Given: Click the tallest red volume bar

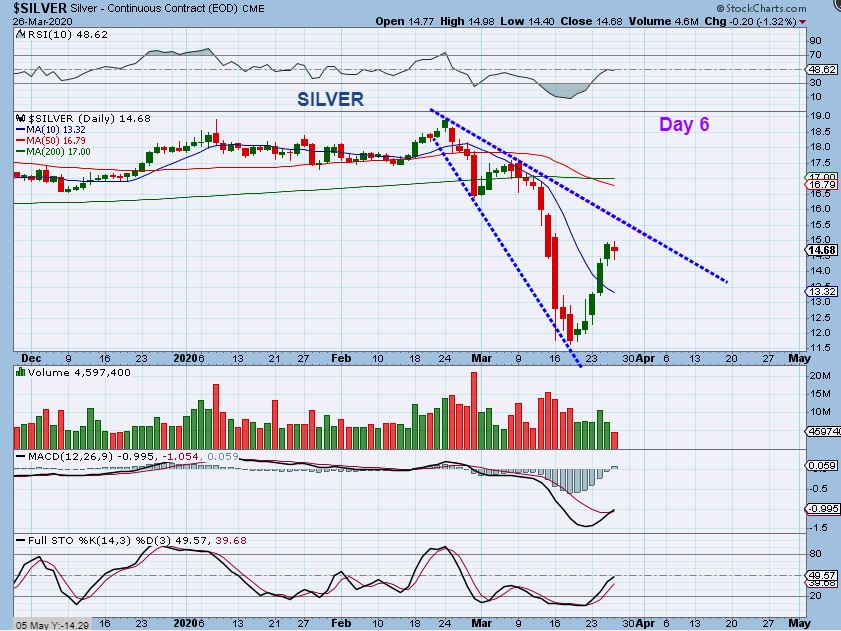Looking at the screenshot, I should click(x=474, y=410).
